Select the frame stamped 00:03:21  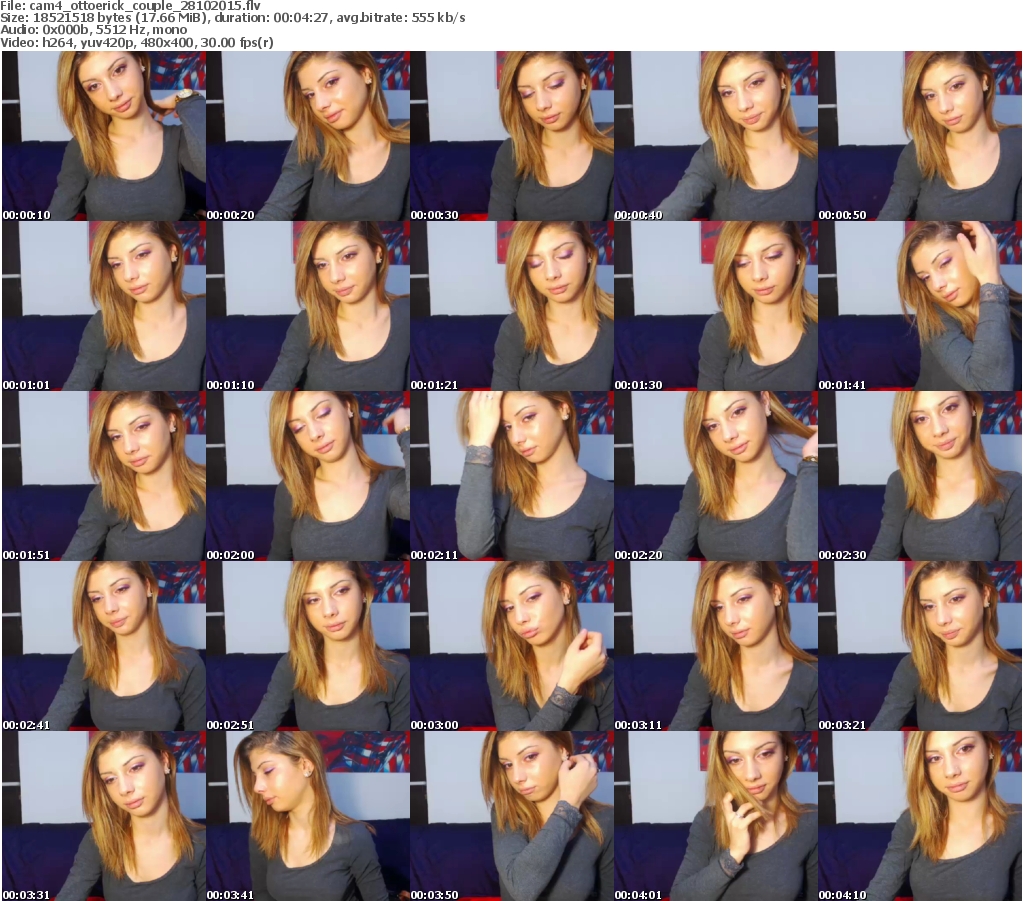(920, 646)
